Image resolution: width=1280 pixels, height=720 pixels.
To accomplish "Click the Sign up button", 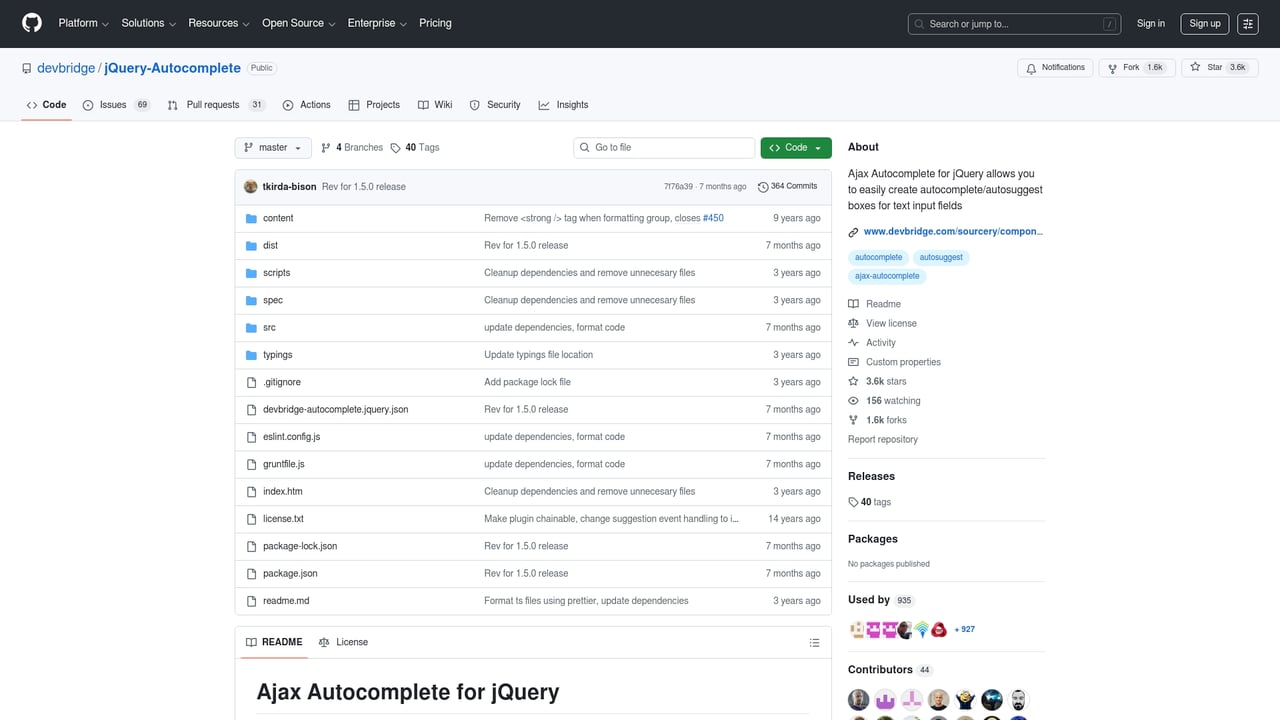I will point(1204,23).
